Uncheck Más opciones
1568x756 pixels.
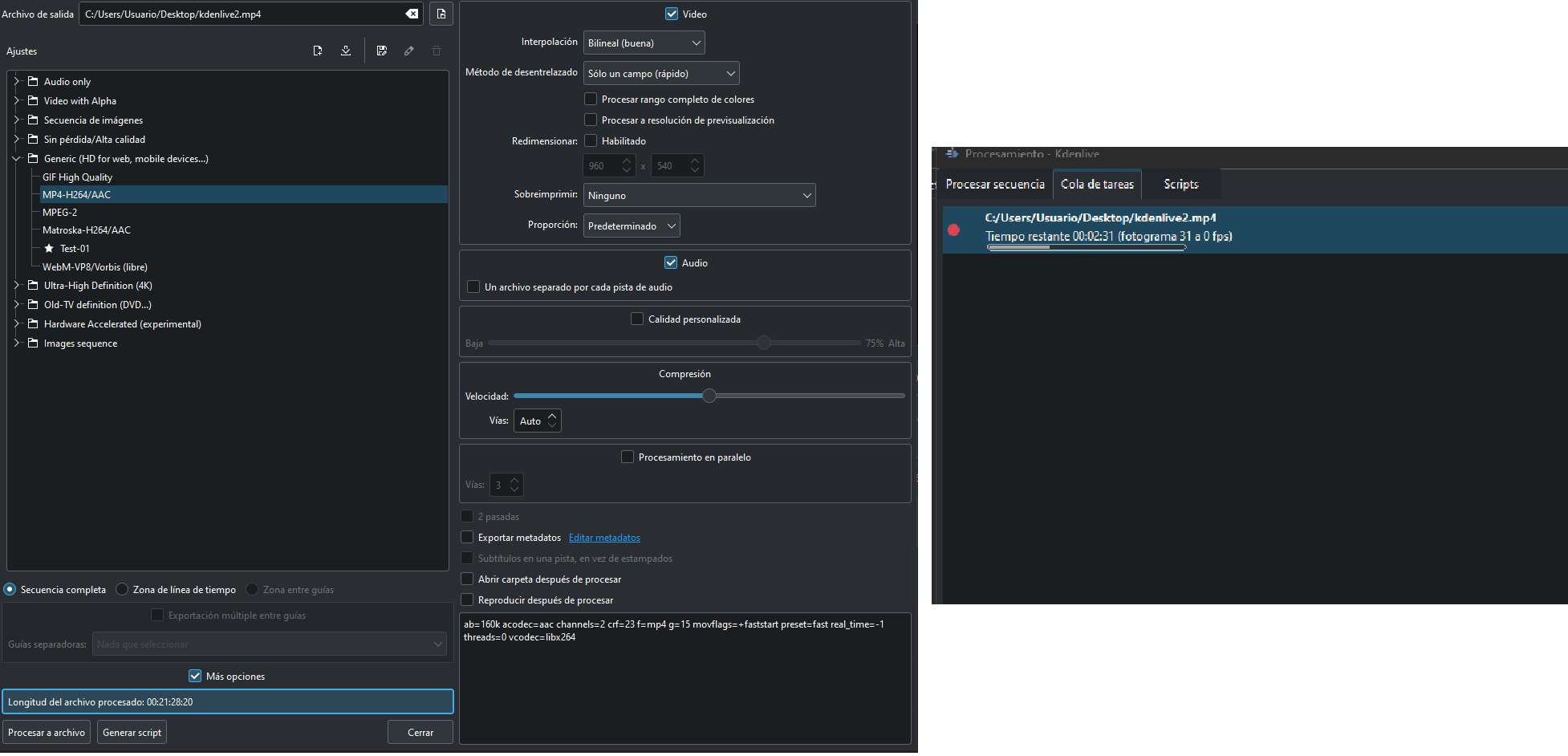coord(195,676)
